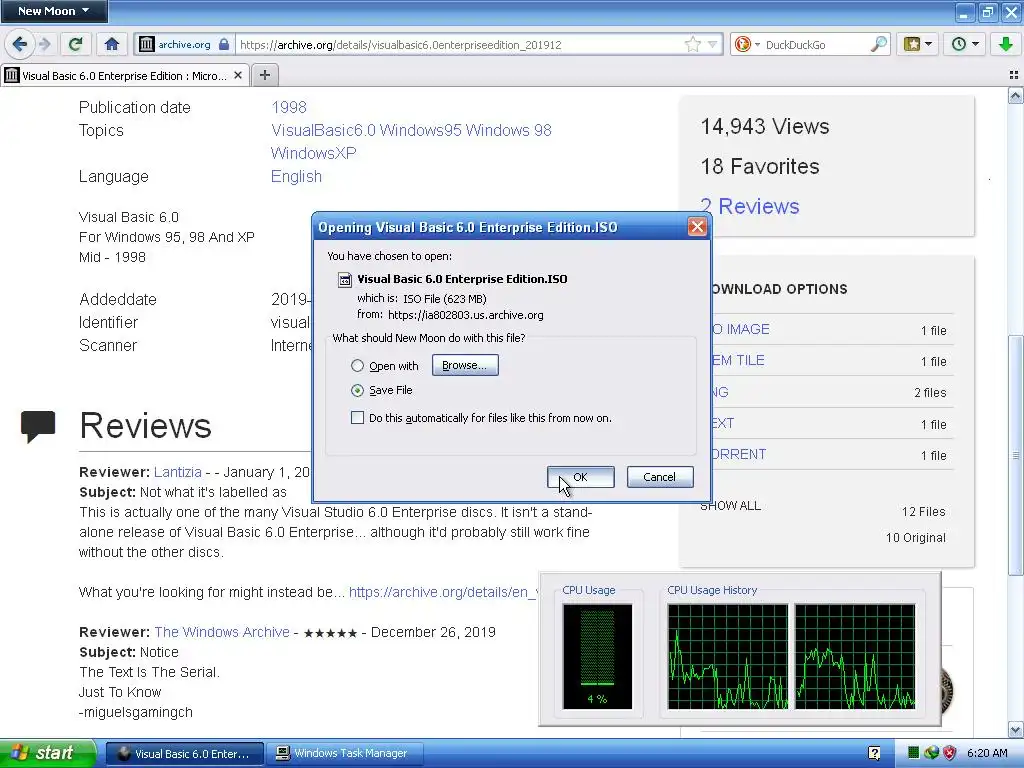Click the Reviews speech bubble icon
This screenshot has width=1024, height=768.
(x=38, y=426)
